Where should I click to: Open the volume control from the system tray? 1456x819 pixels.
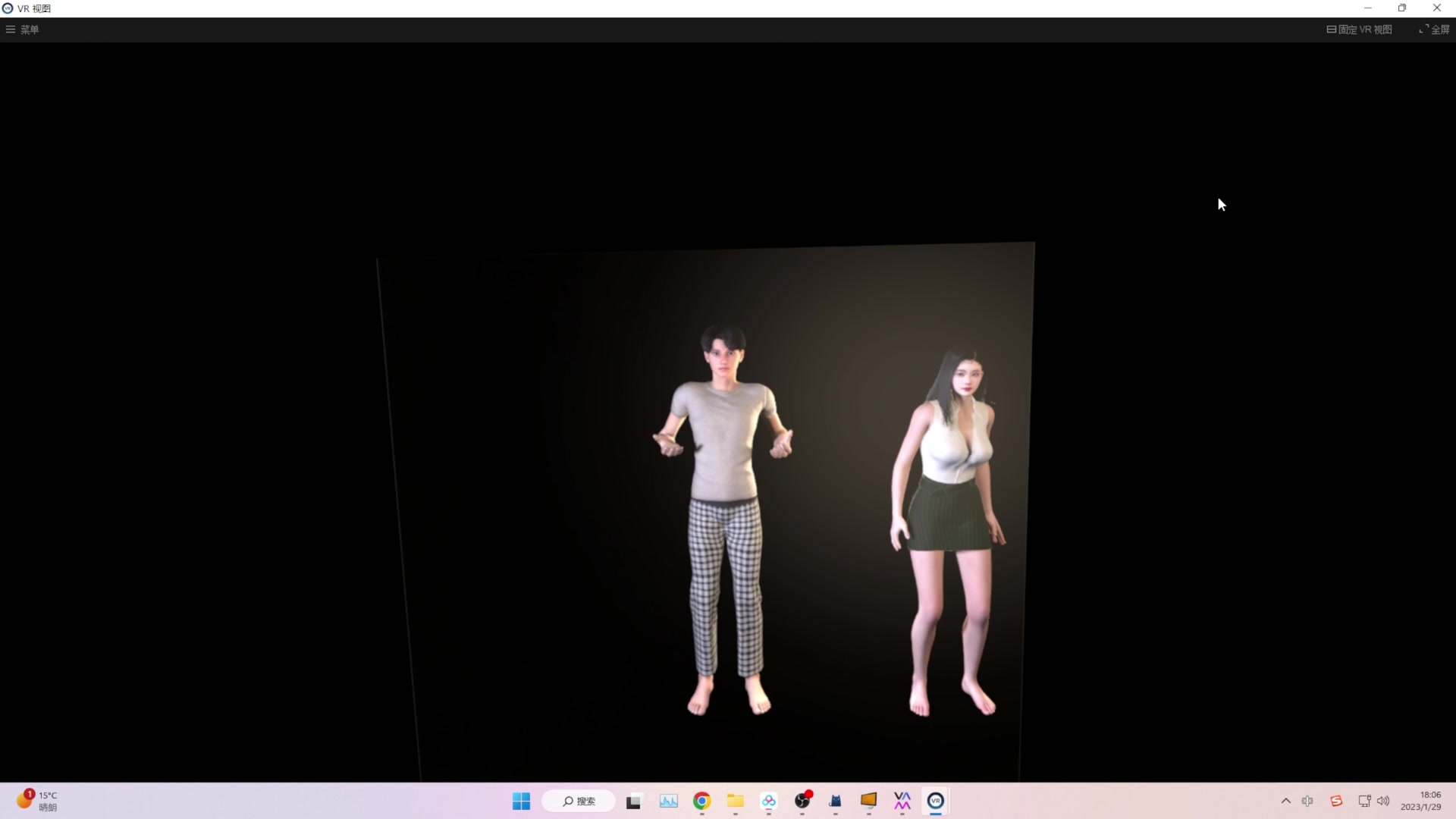coord(1384,801)
